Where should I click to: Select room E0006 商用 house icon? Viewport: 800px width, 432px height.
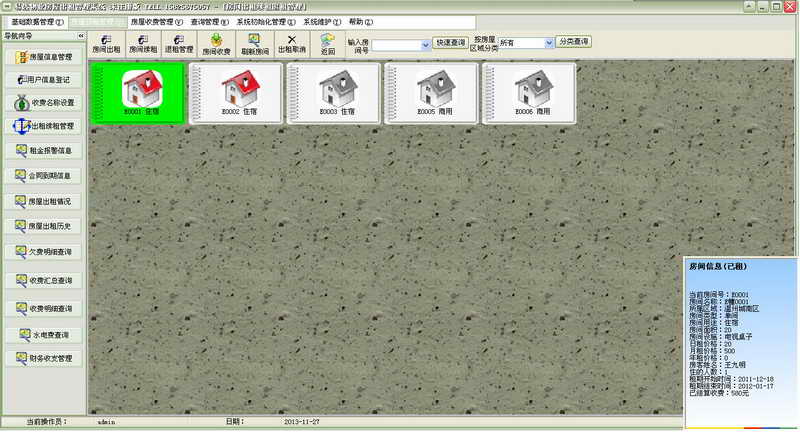click(x=528, y=92)
